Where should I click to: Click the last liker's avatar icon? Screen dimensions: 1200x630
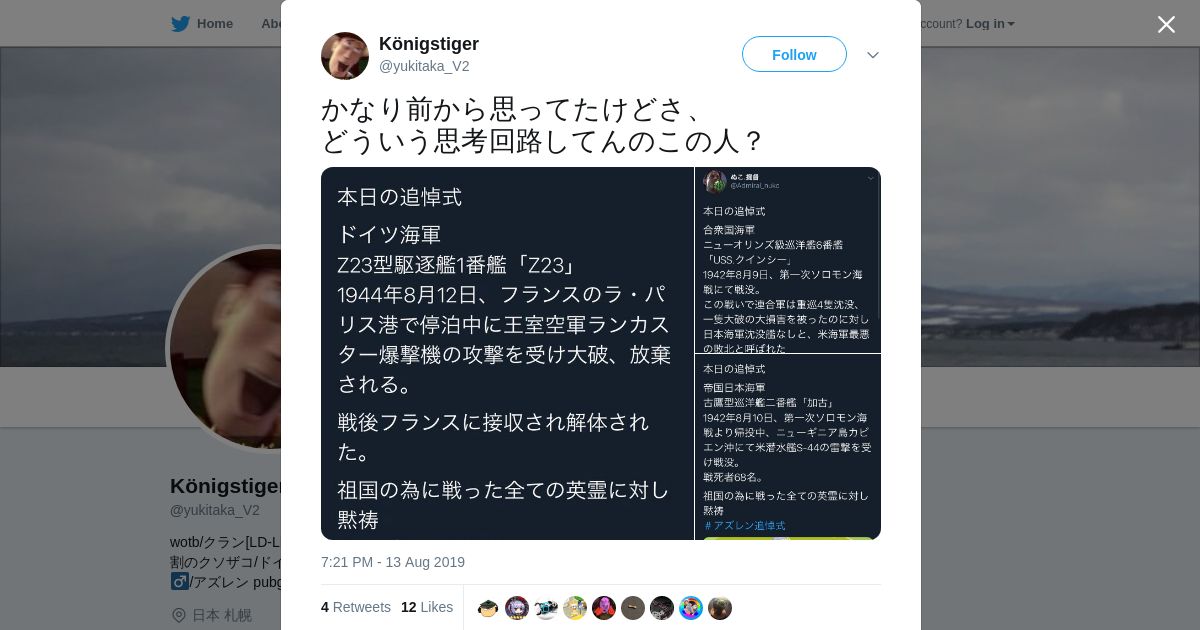(720, 608)
